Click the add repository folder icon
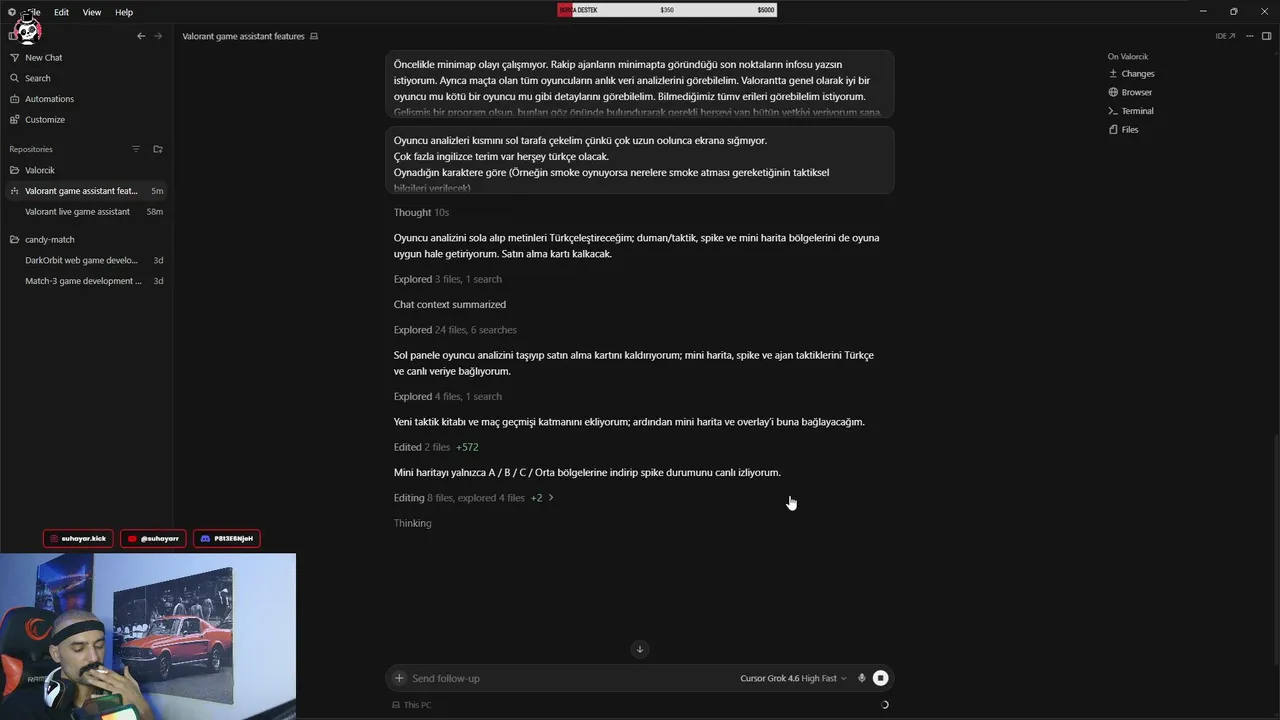Image resolution: width=1280 pixels, height=720 pixels. 157,149
